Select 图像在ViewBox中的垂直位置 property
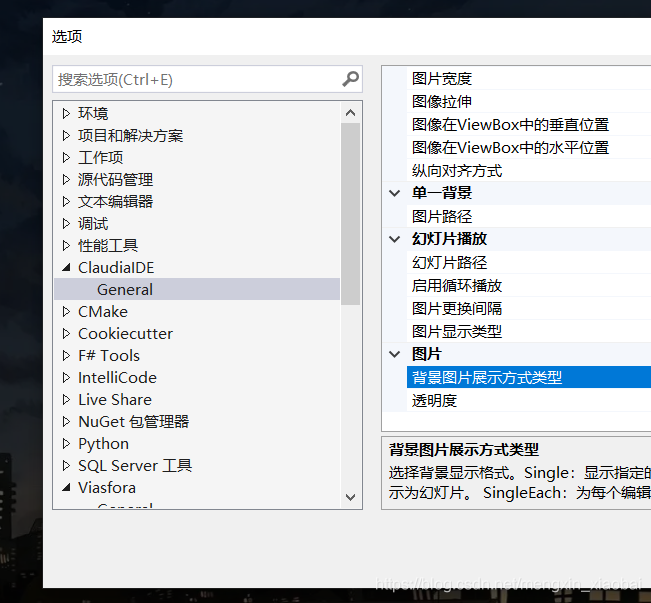 tap(529, 125)
